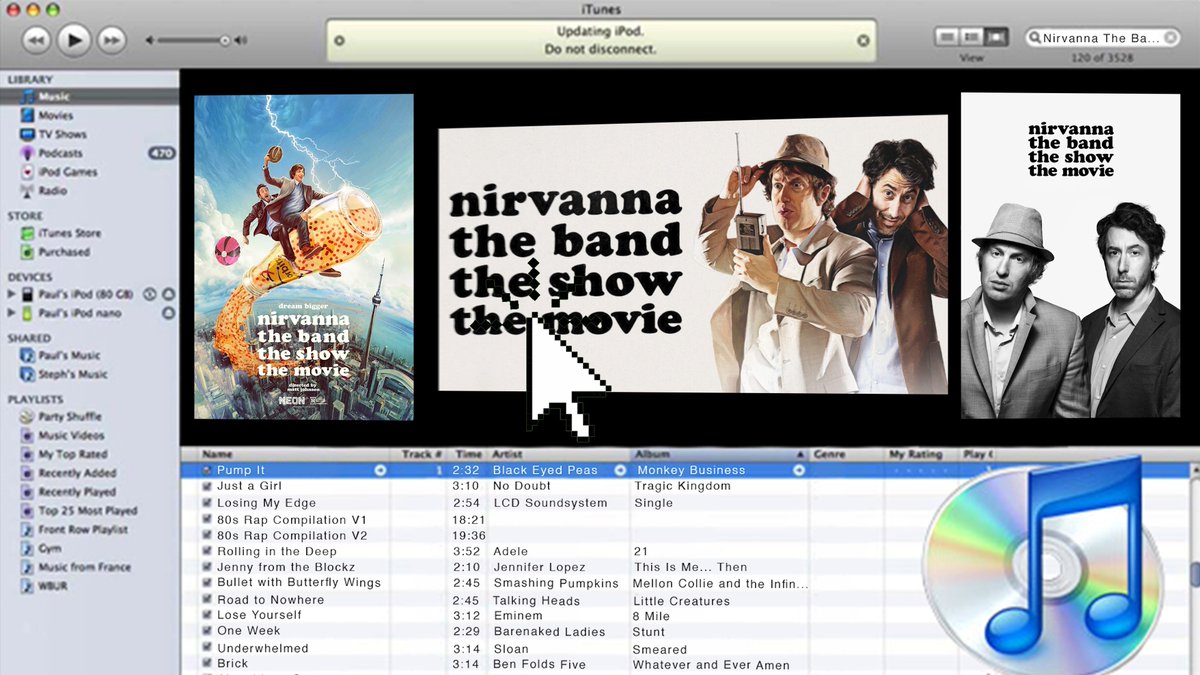Eject Paul's iPod (80 GB)
The height and width of the screenshot is (675, 1200).
(168, 294)
